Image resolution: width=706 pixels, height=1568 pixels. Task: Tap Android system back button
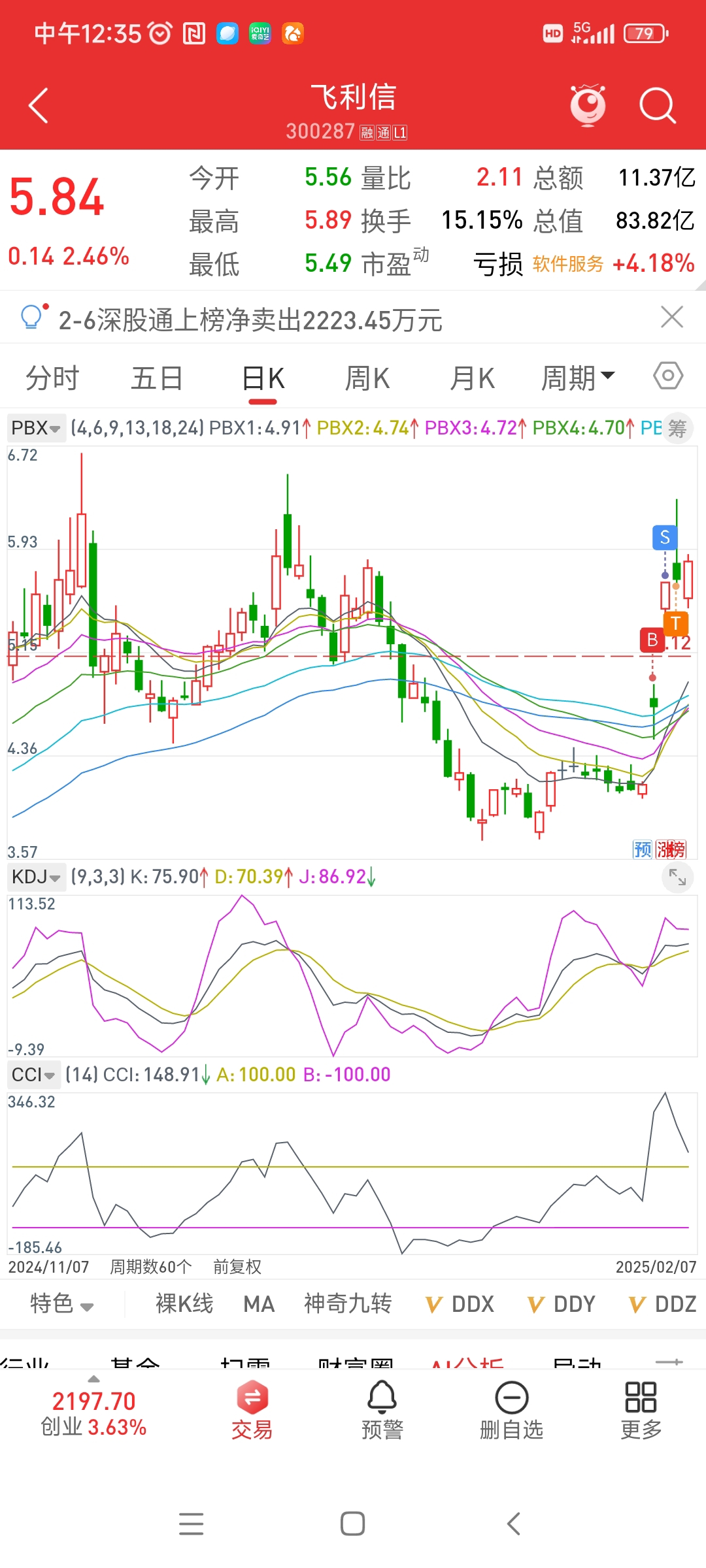tap(514, 1524)
